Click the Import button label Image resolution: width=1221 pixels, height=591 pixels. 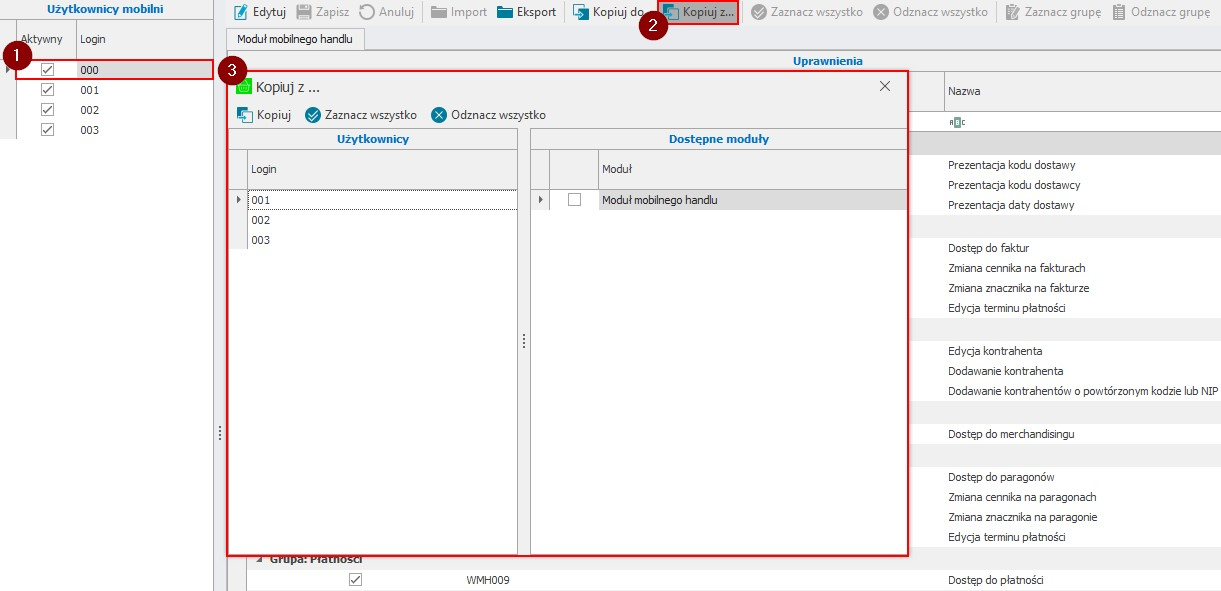coord(469,12)
